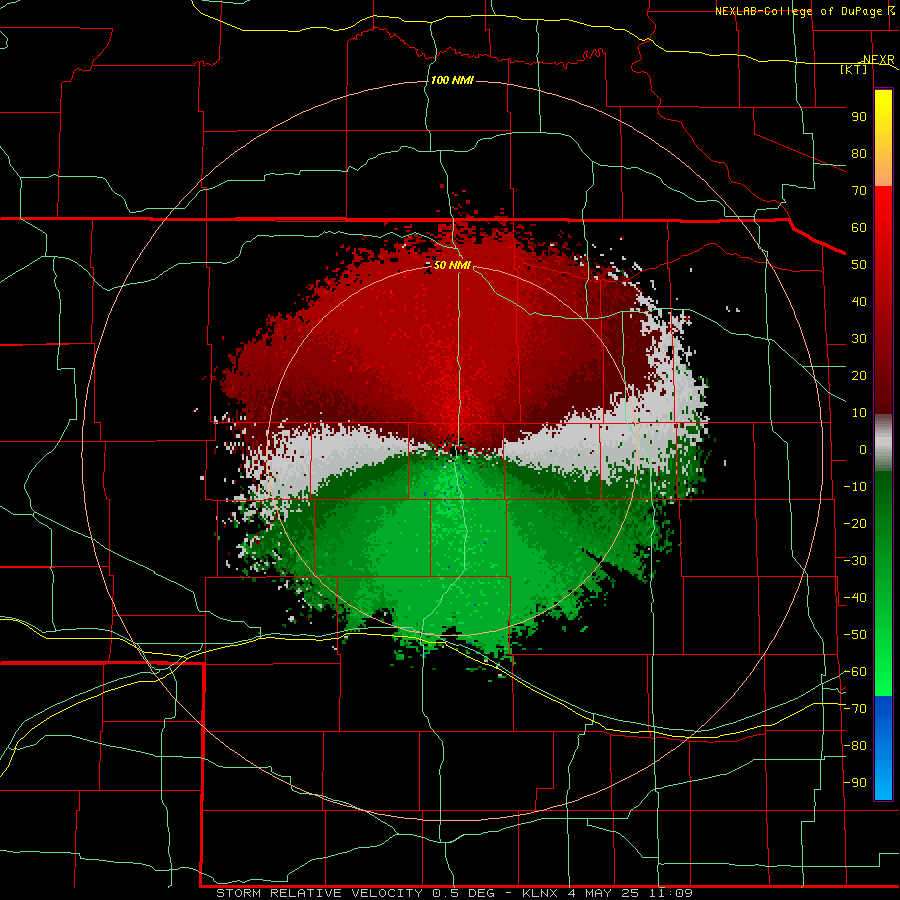Click the 0 value on the legend

(x=863, y=450)
